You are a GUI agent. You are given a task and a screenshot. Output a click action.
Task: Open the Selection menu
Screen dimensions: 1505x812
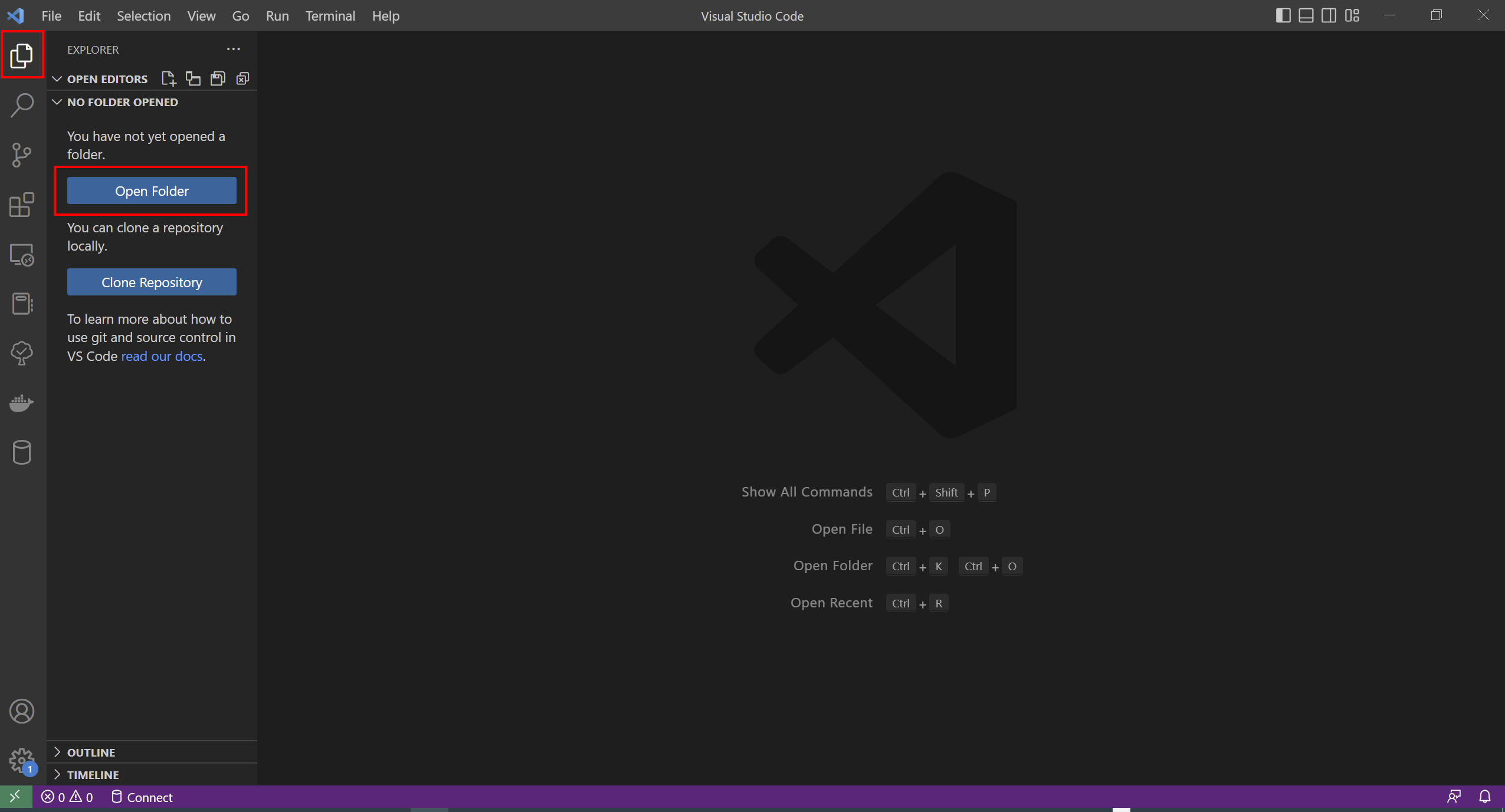[x=143, y=16]
